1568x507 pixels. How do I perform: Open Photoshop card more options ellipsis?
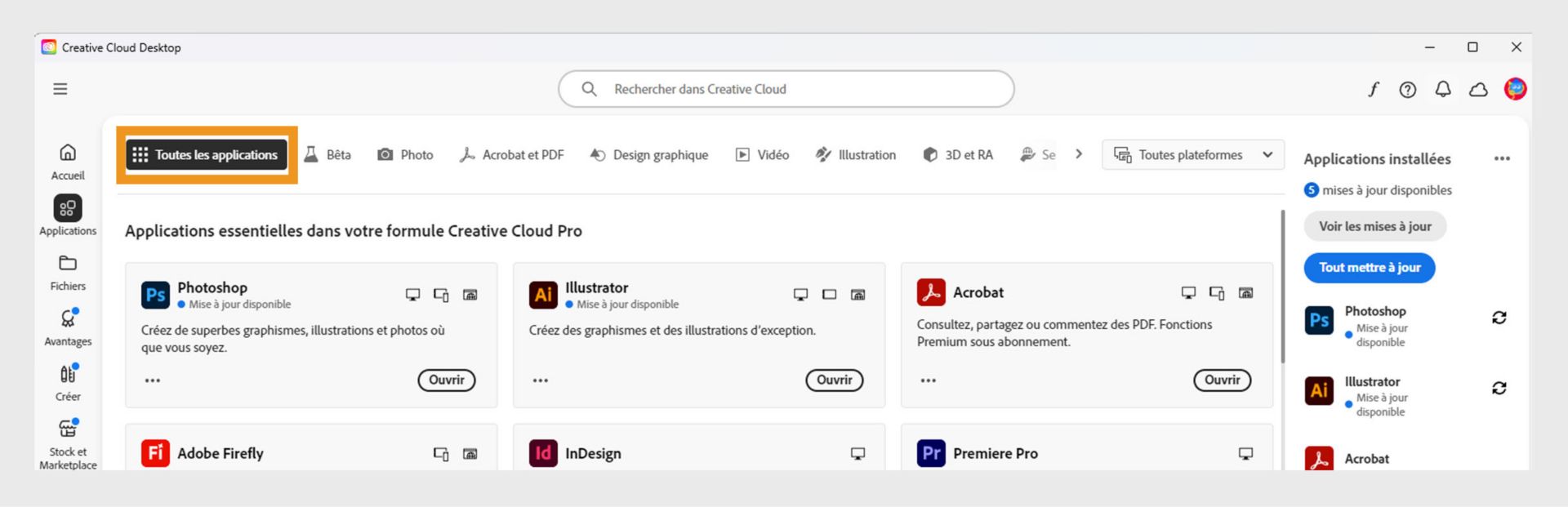(153, 380)
